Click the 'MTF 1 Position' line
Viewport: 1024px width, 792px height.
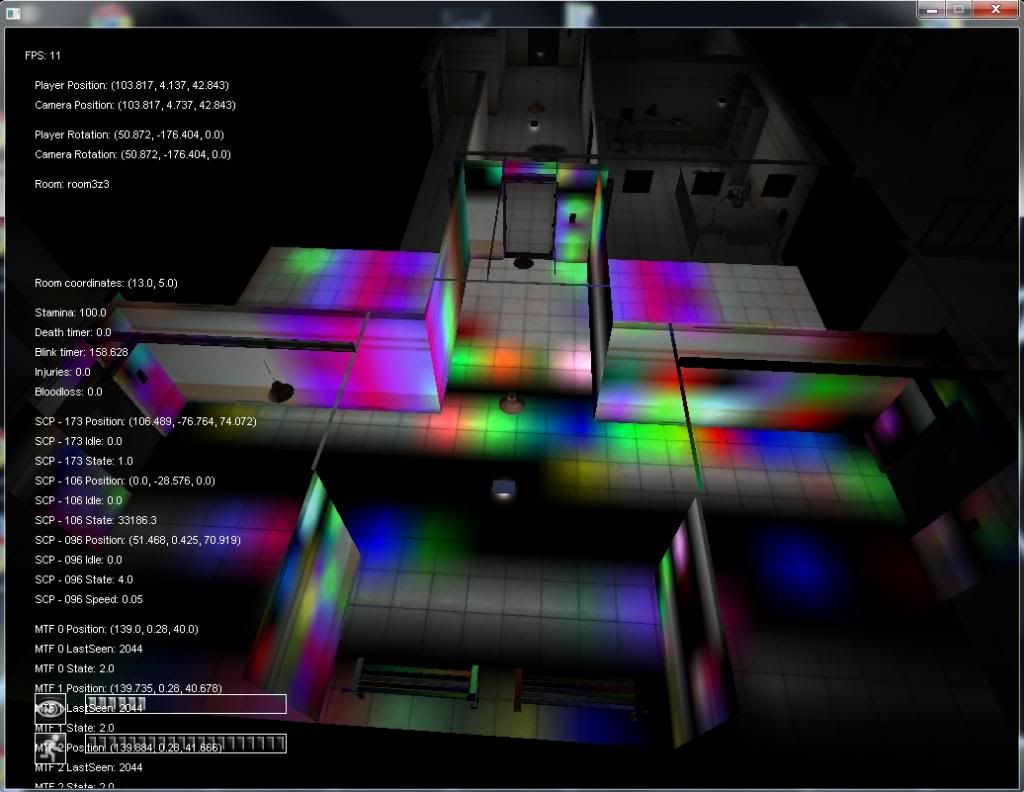pyautogui.click(x=128, y=688)
